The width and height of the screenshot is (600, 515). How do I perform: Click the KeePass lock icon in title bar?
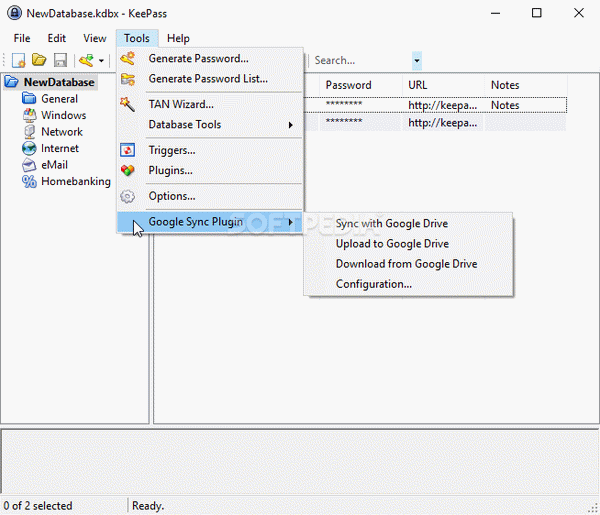(15, 13)
